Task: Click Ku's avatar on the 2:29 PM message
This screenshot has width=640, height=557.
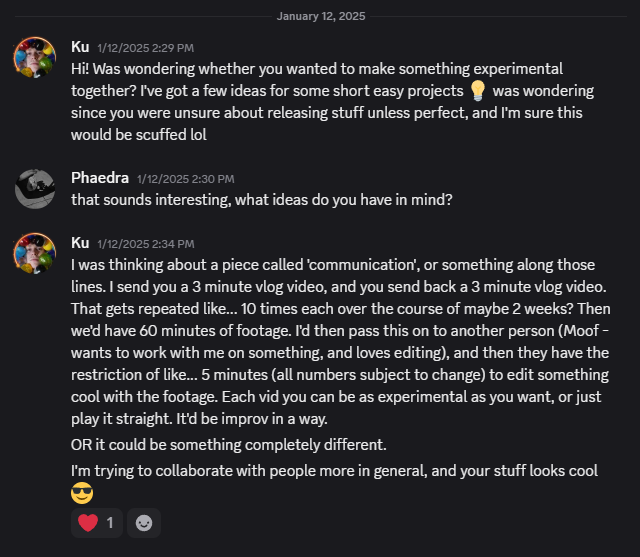Action: pos(34,59)
